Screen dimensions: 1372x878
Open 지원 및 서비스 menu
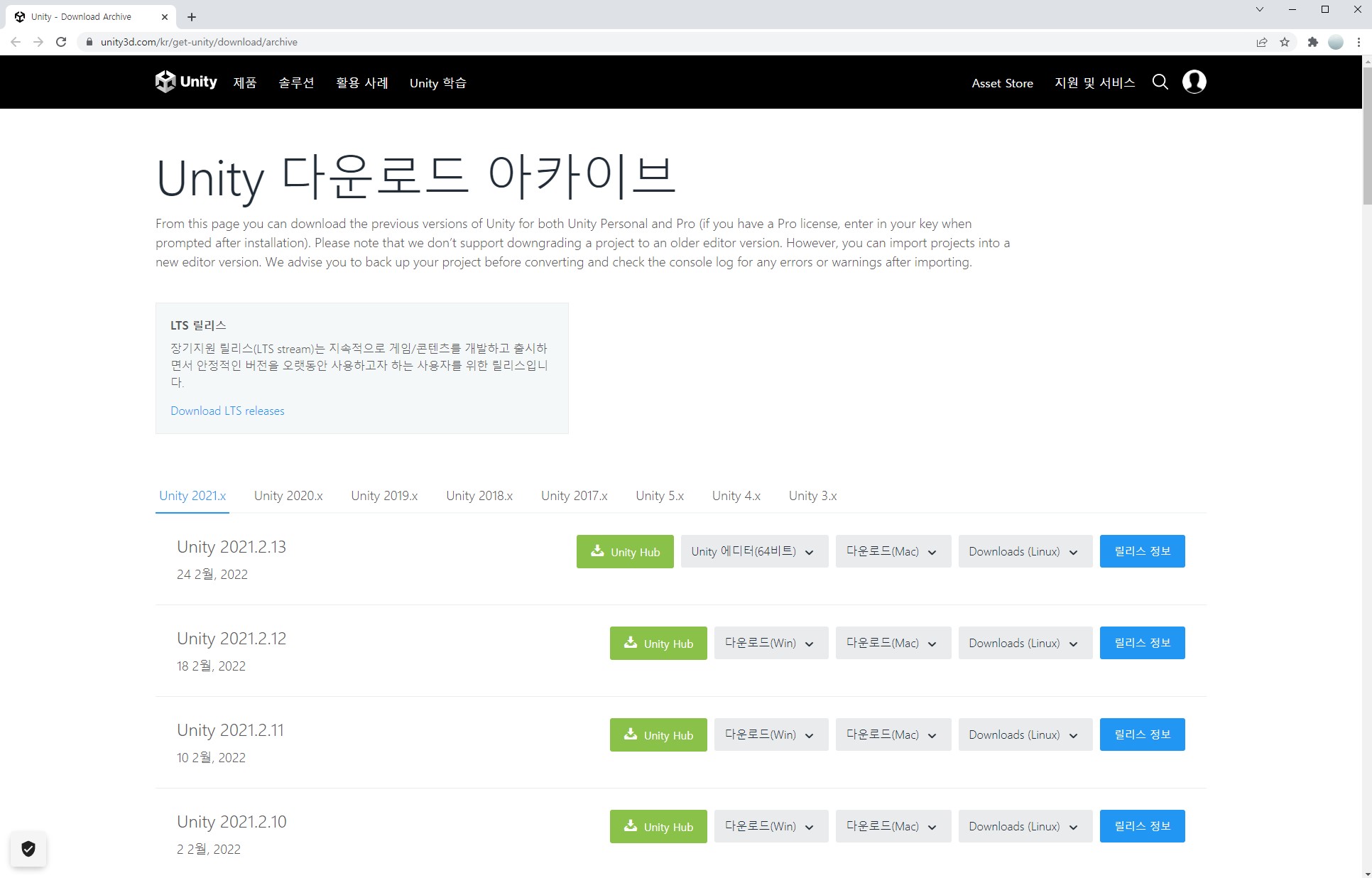pyautogui.click(x=1094, y=82)
